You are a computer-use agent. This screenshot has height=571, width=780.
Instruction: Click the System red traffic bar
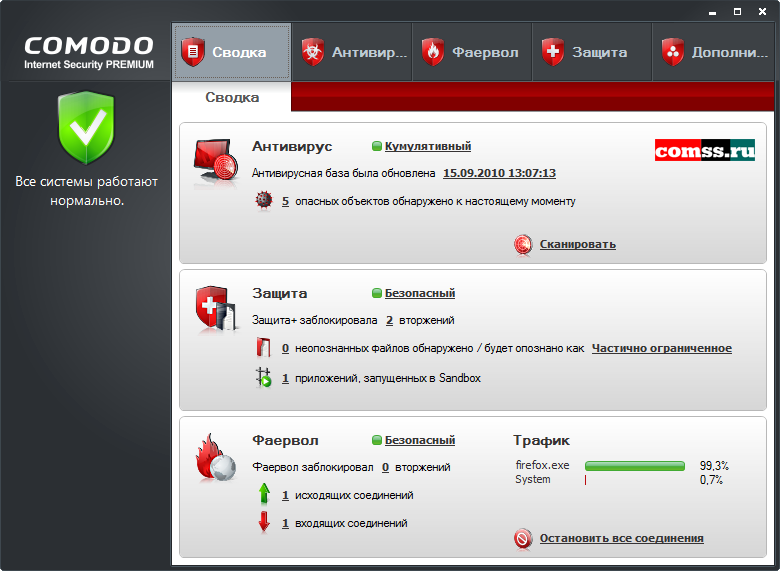tap(585, 480)
